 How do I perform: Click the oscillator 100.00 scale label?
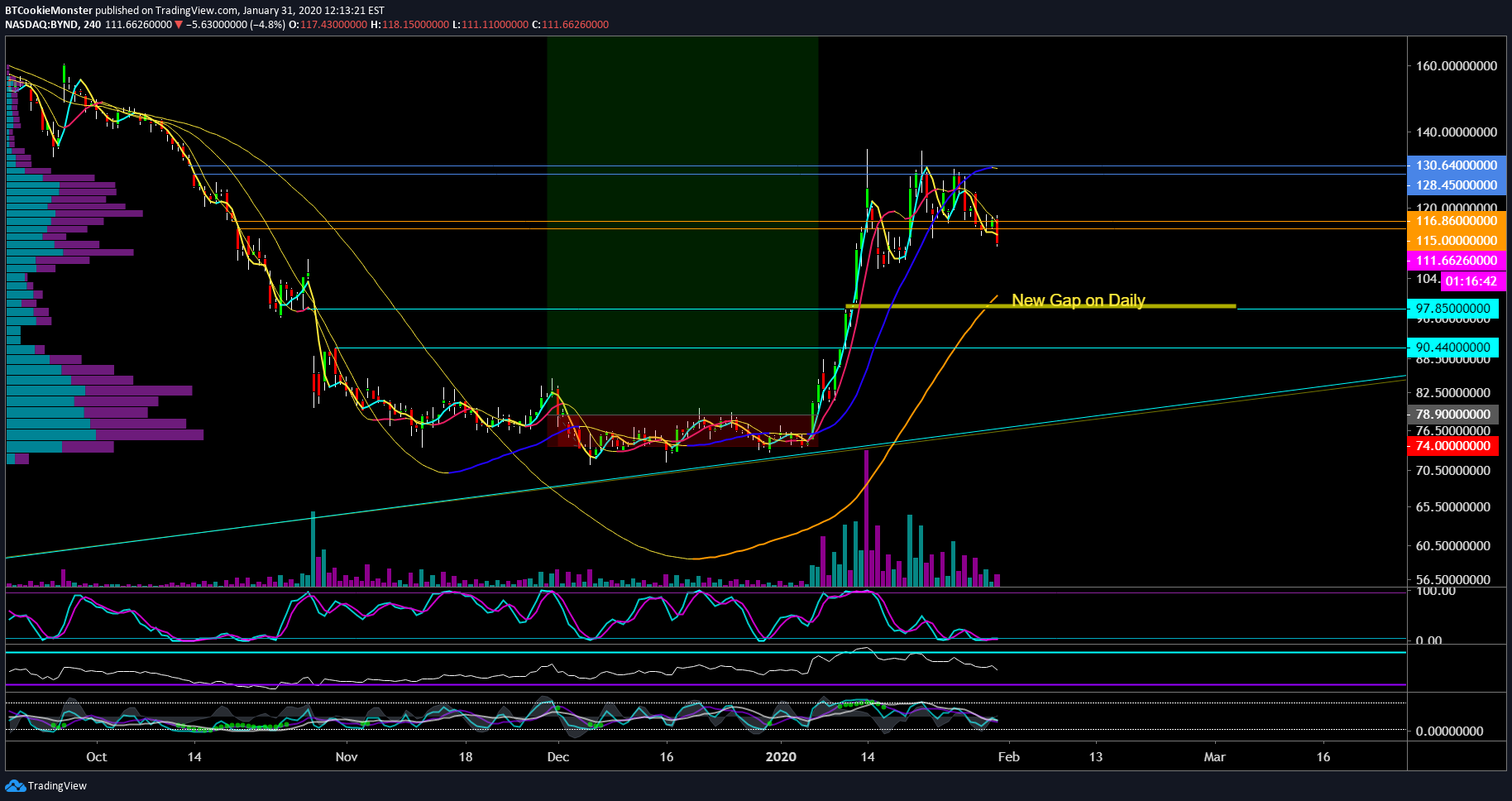click(x=1436, y=592)
